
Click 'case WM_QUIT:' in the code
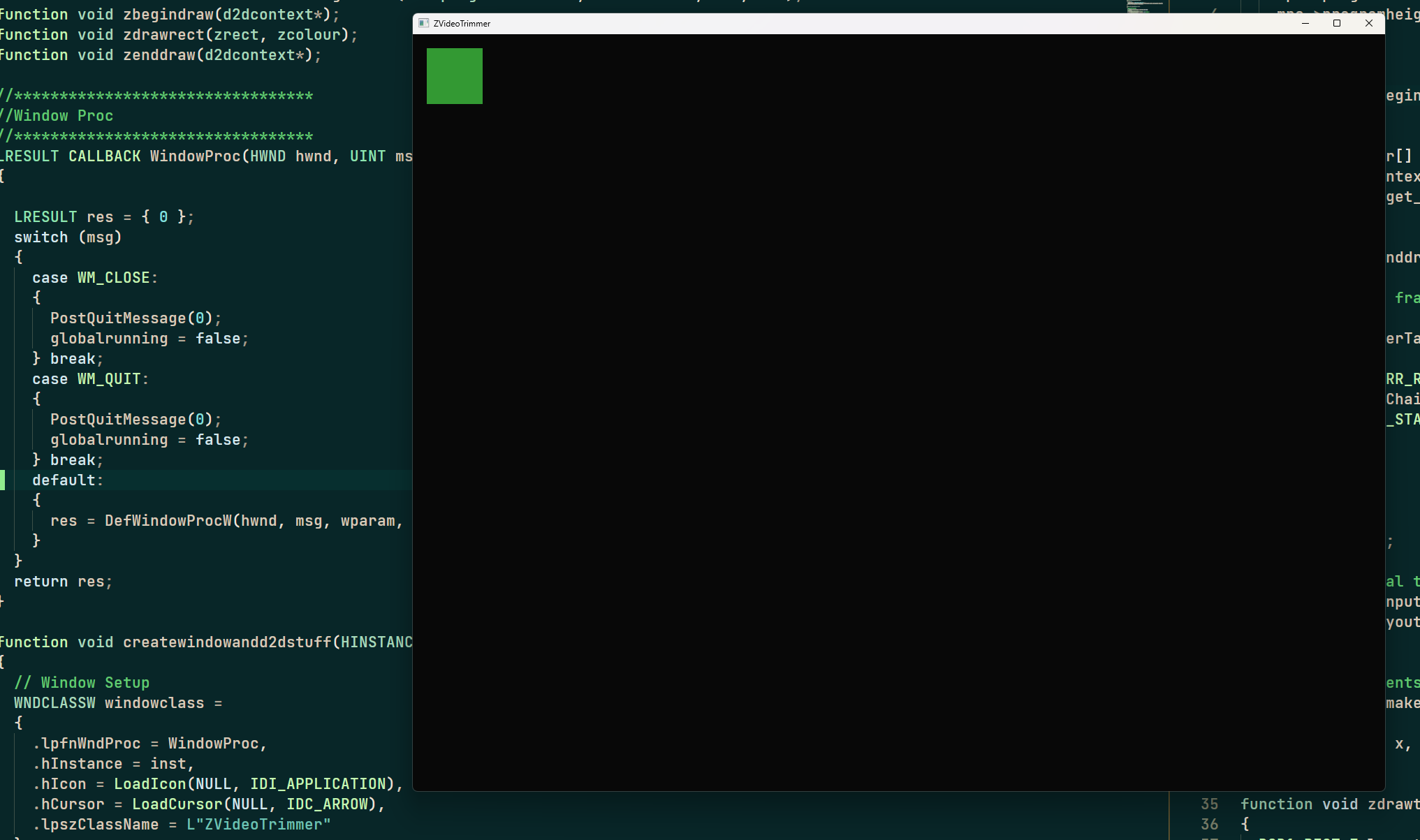[x=90, y=379]
